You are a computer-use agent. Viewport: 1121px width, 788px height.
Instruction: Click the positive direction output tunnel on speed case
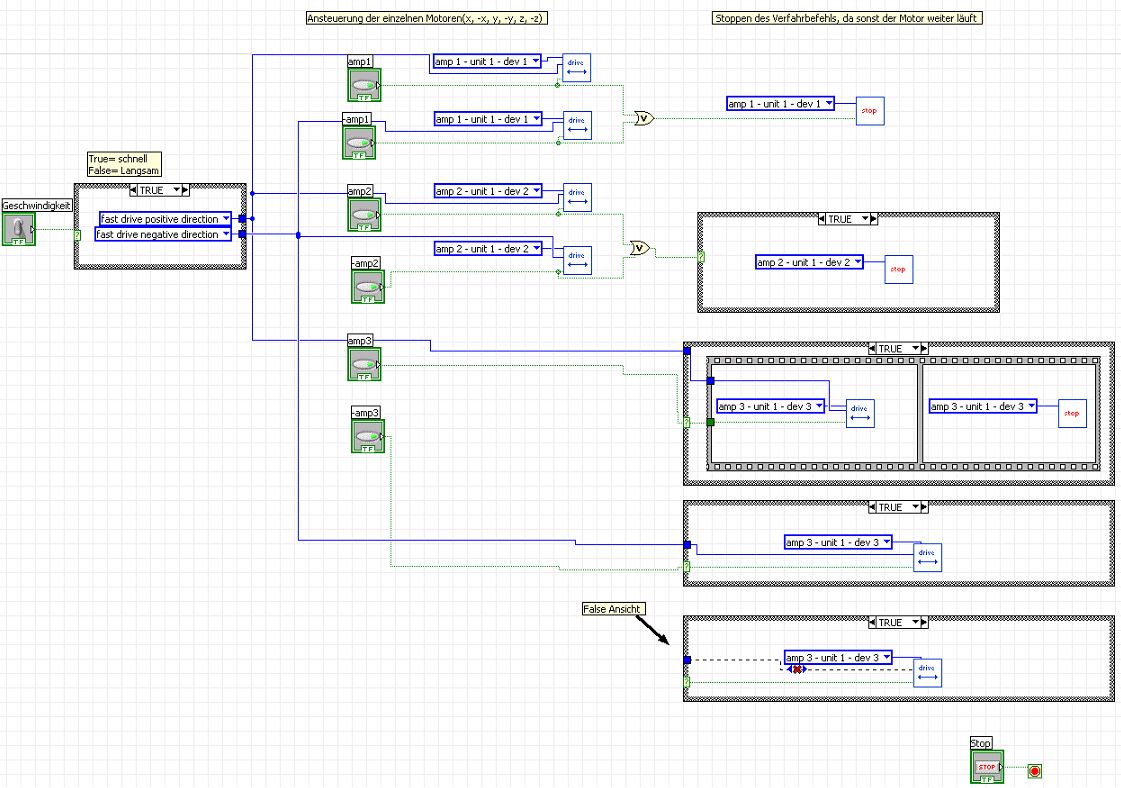click(x=242, y=219)
